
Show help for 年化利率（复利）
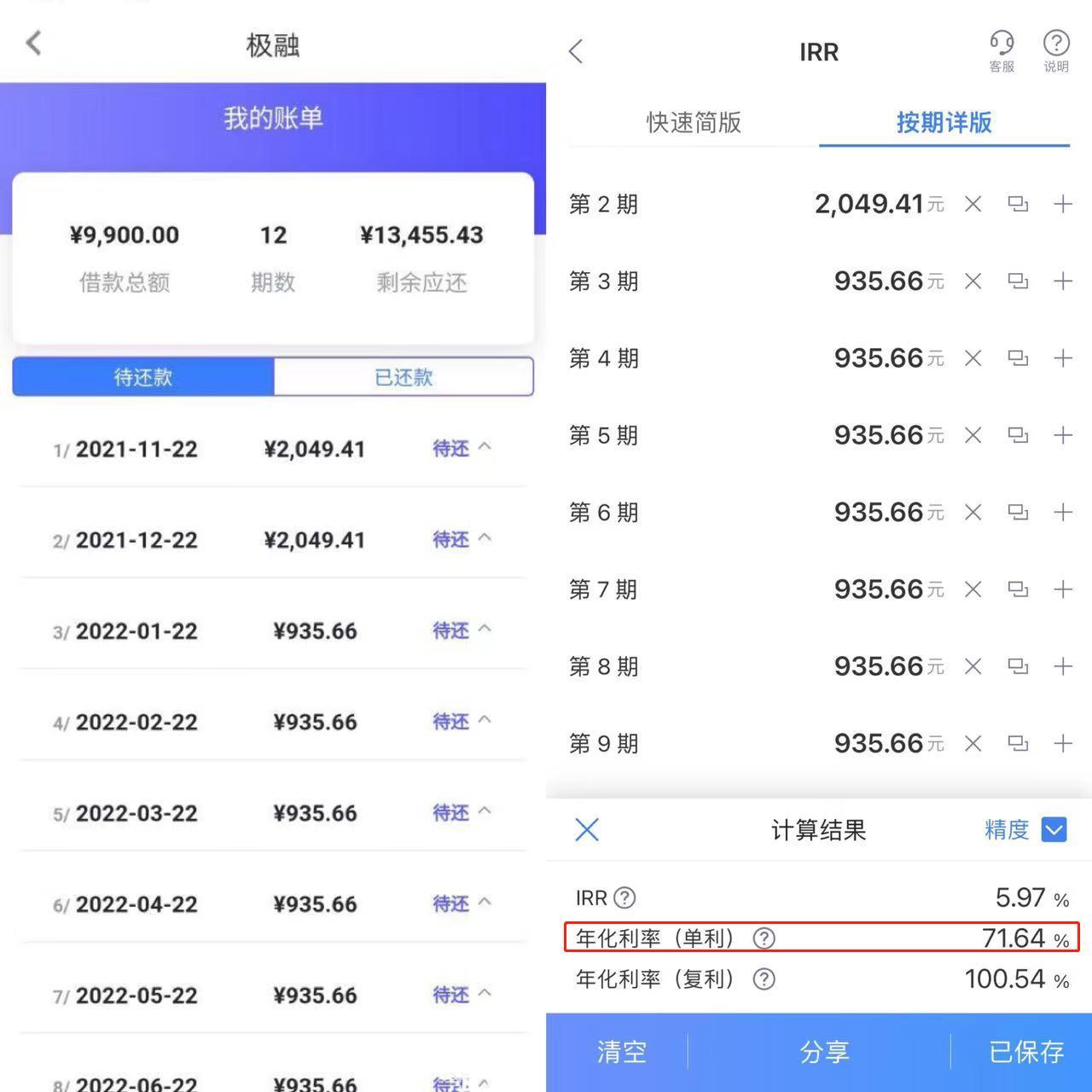click(764, 979)
